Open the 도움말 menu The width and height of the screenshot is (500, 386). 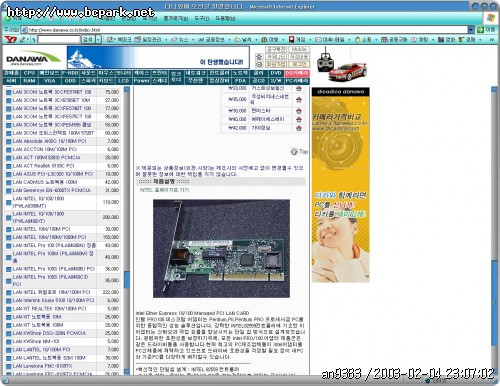[x=225, y=18]
